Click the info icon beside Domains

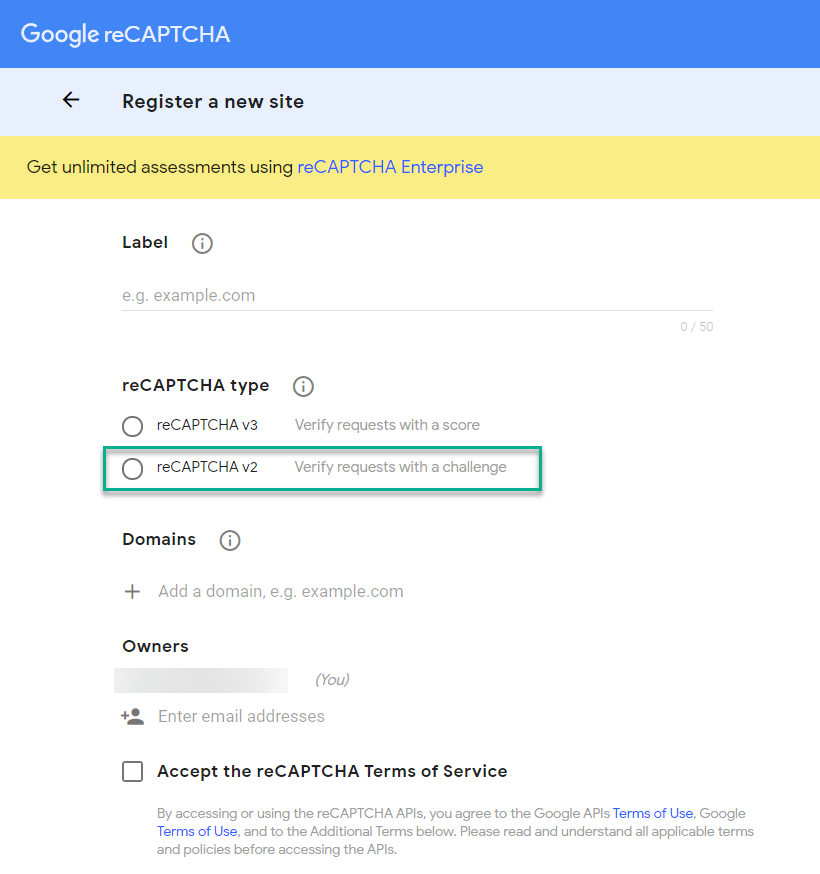230,540
